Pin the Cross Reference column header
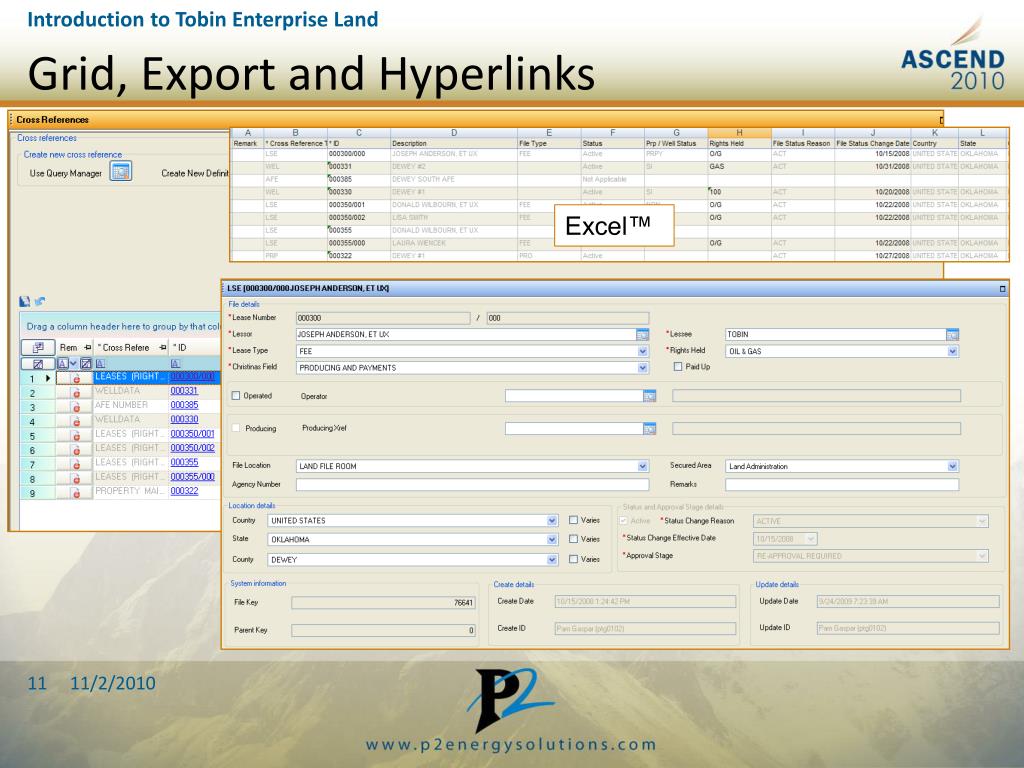The width and height of the screenshot is (1024, 768). pos(163,348)
